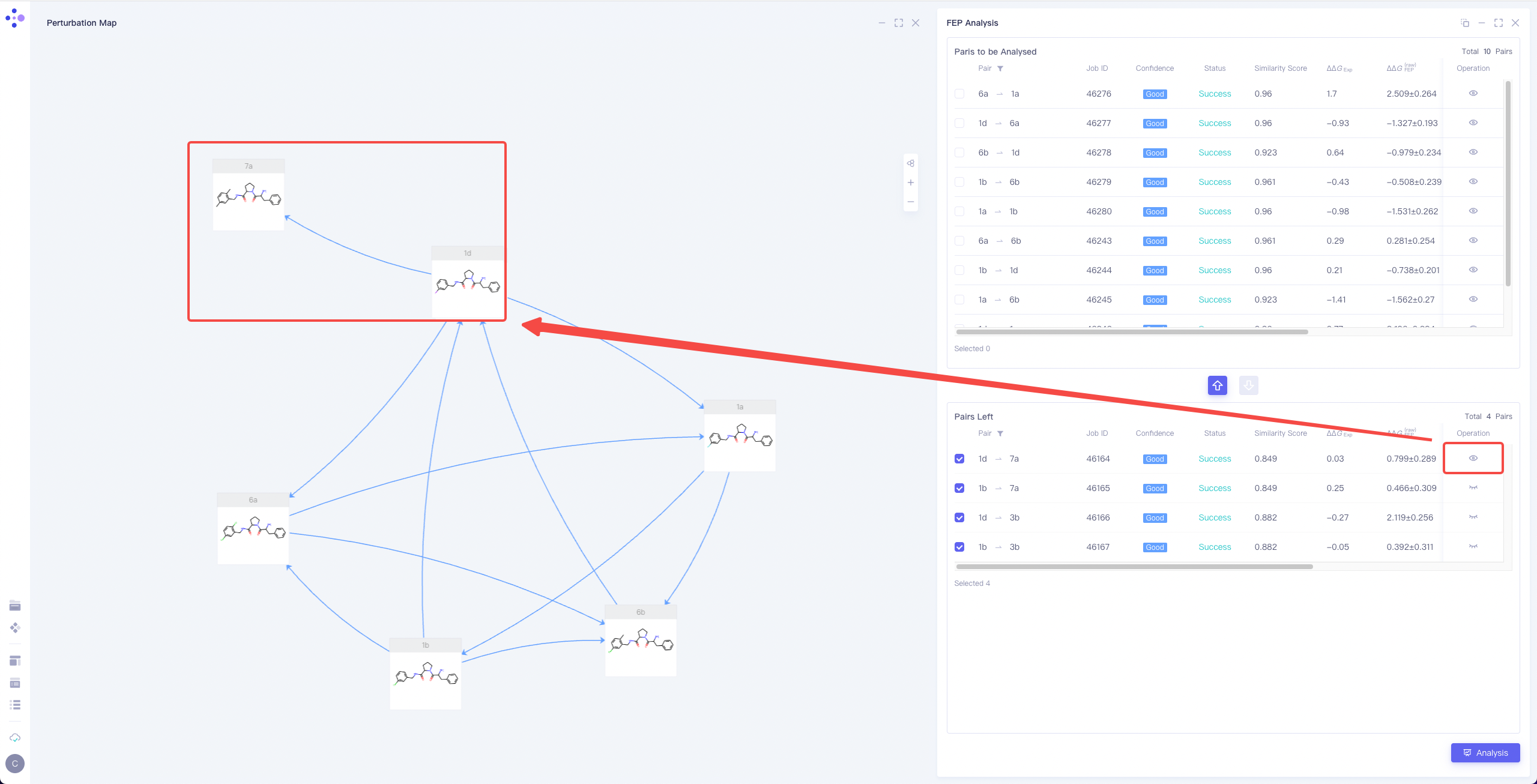Show hidden pair 1d to 3b in map
Viewport: 1537px width, 784px height.
tap(1473, 517)
